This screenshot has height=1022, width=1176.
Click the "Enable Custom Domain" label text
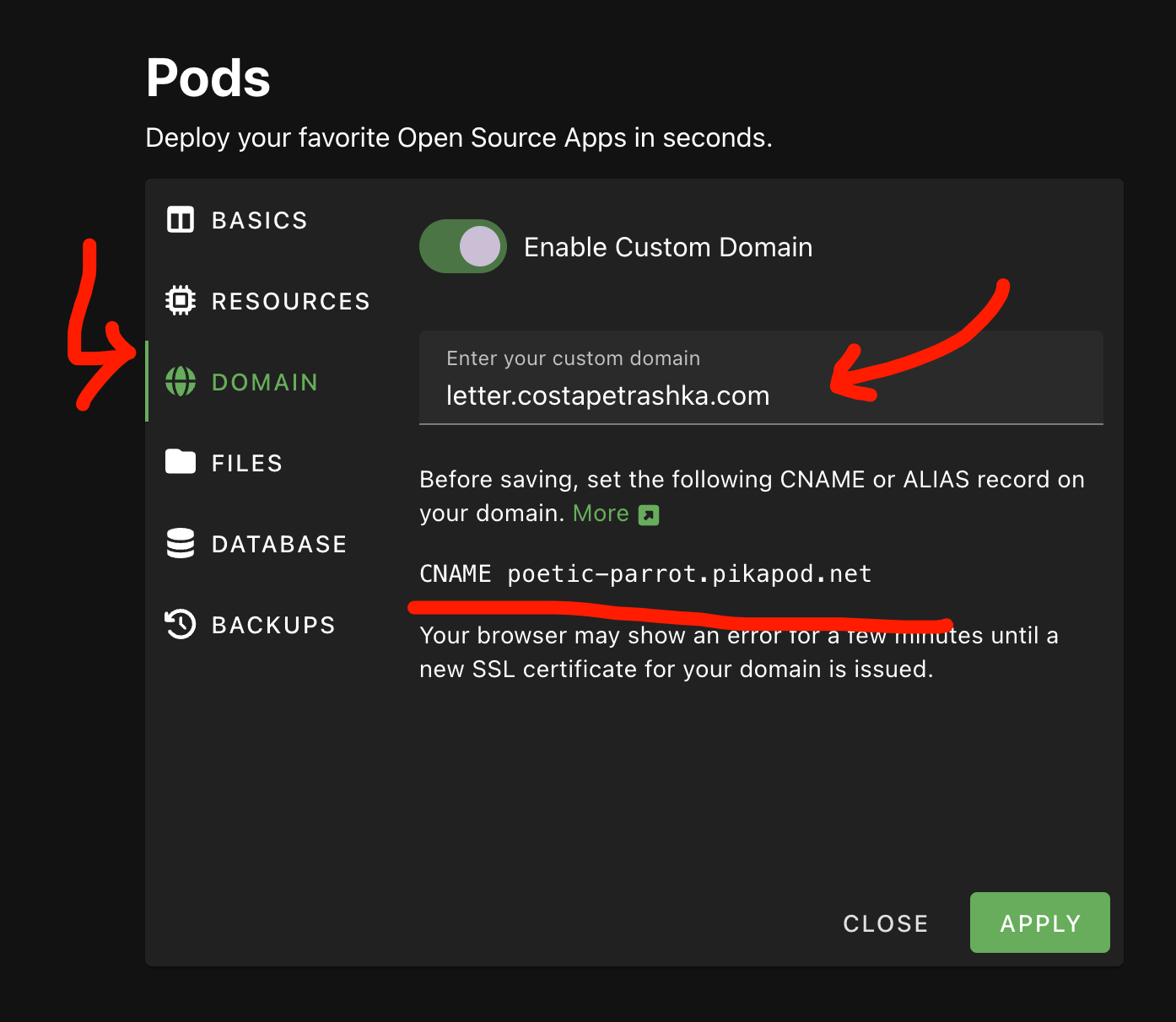[x=668, y=247]
